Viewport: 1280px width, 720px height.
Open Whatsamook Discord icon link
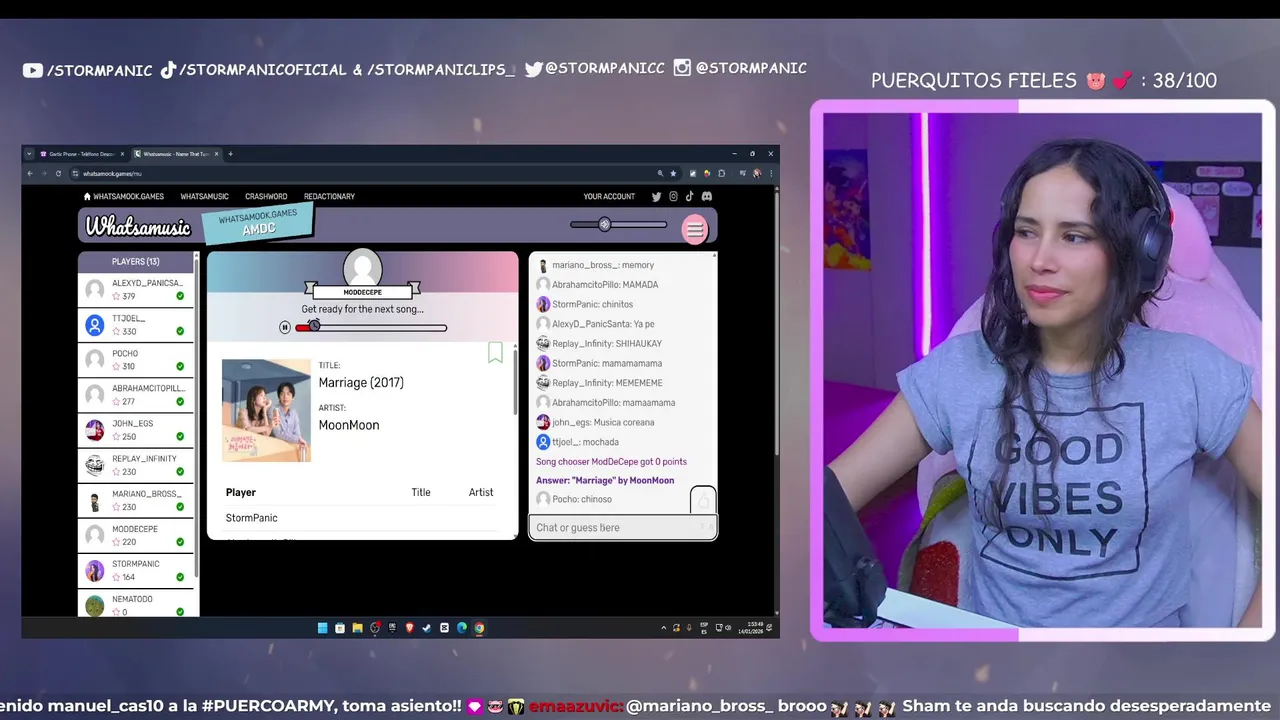tap(707, 196)
